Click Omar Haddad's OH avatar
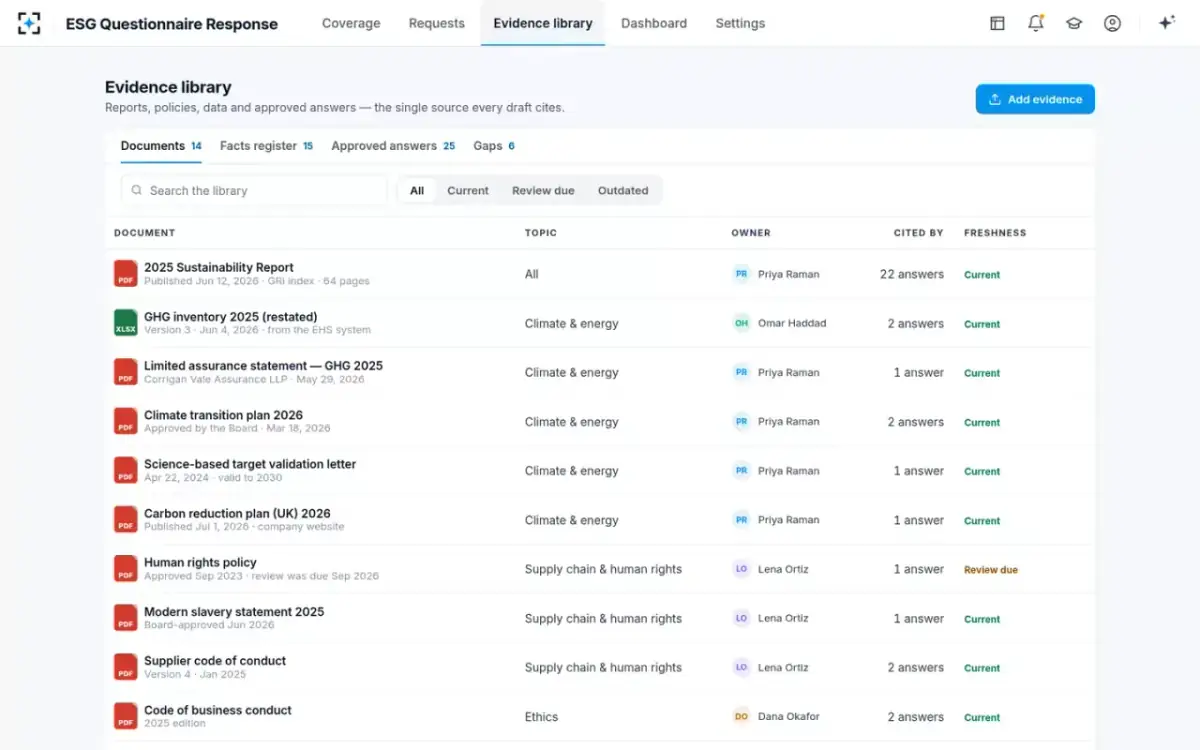 (741, 323)
